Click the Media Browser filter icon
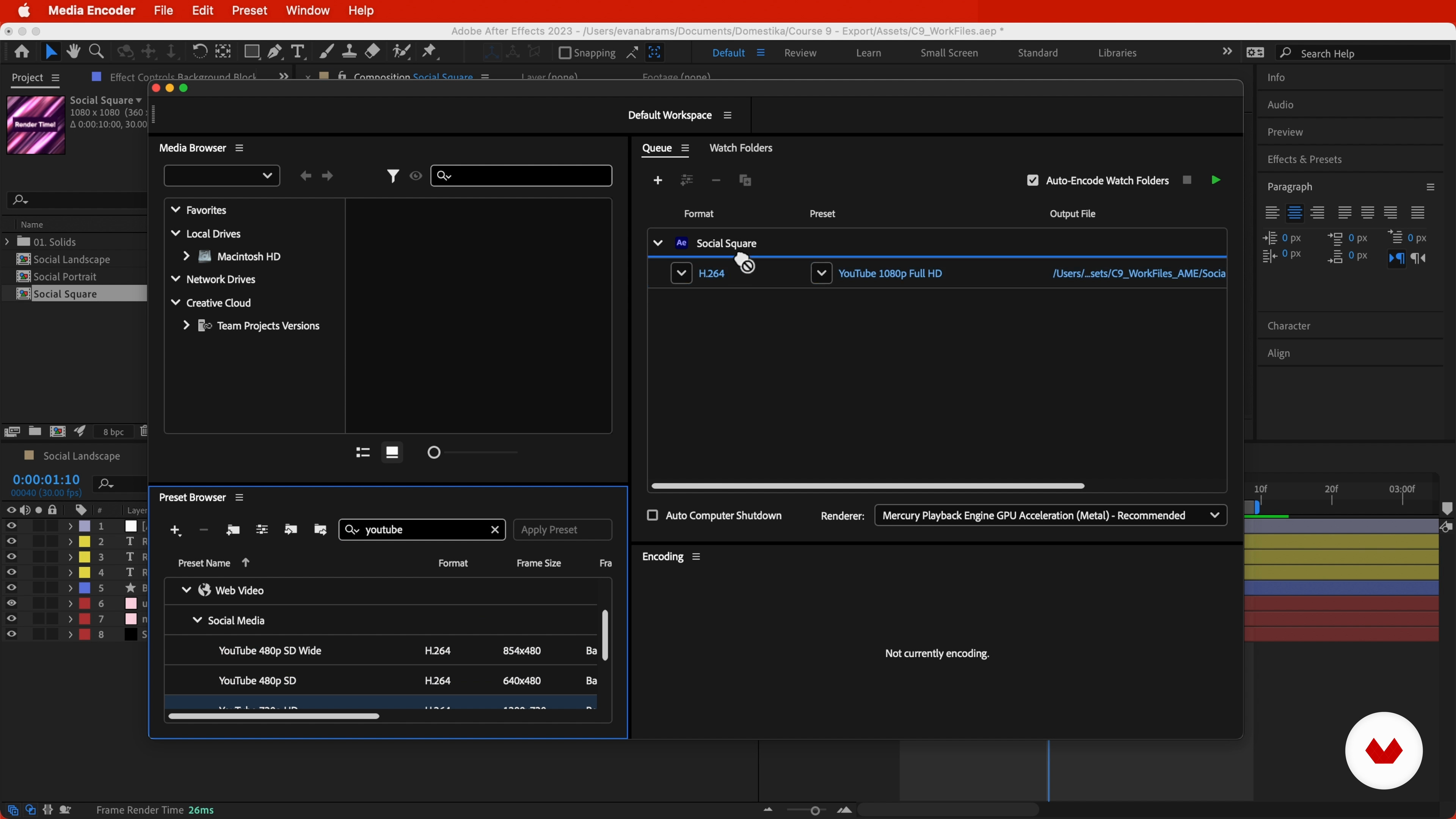This screenshot has height=819, width=1456. click(x=392, y=176)
